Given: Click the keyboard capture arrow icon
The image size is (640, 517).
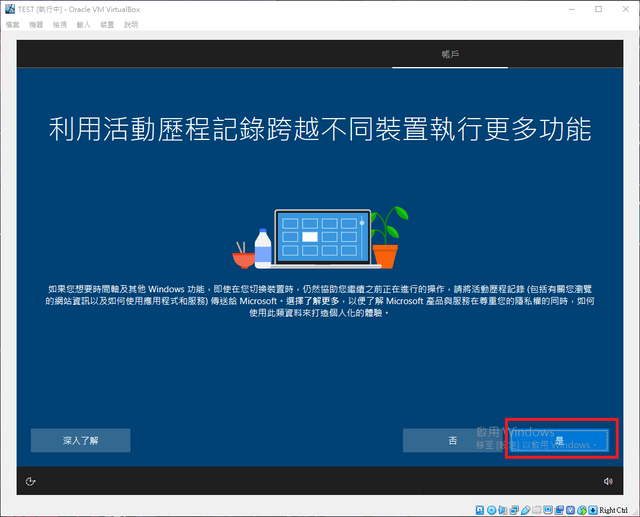Looking at the screenshot, I should [593, 510].
